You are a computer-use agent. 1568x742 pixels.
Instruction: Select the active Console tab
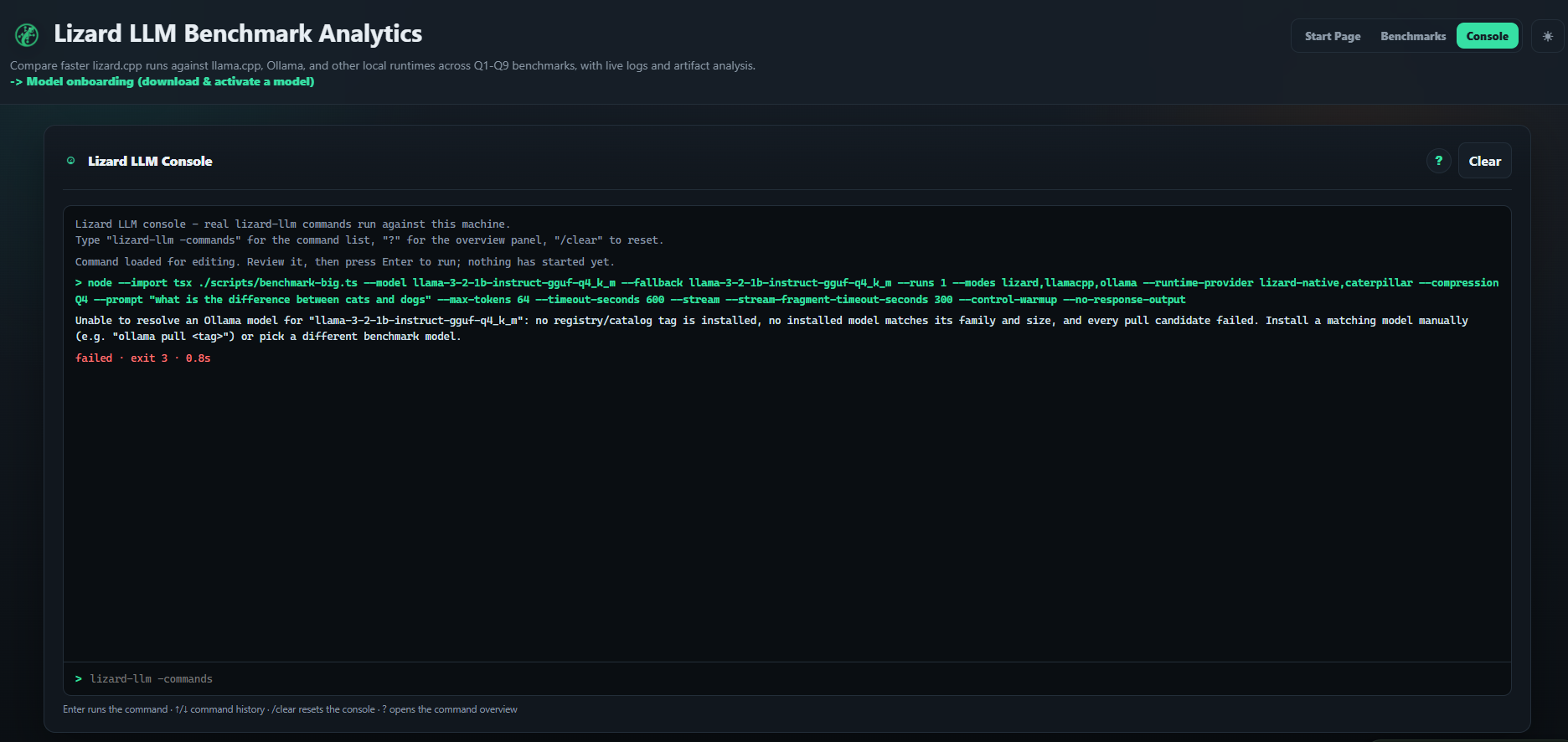tap(1487, 36)
